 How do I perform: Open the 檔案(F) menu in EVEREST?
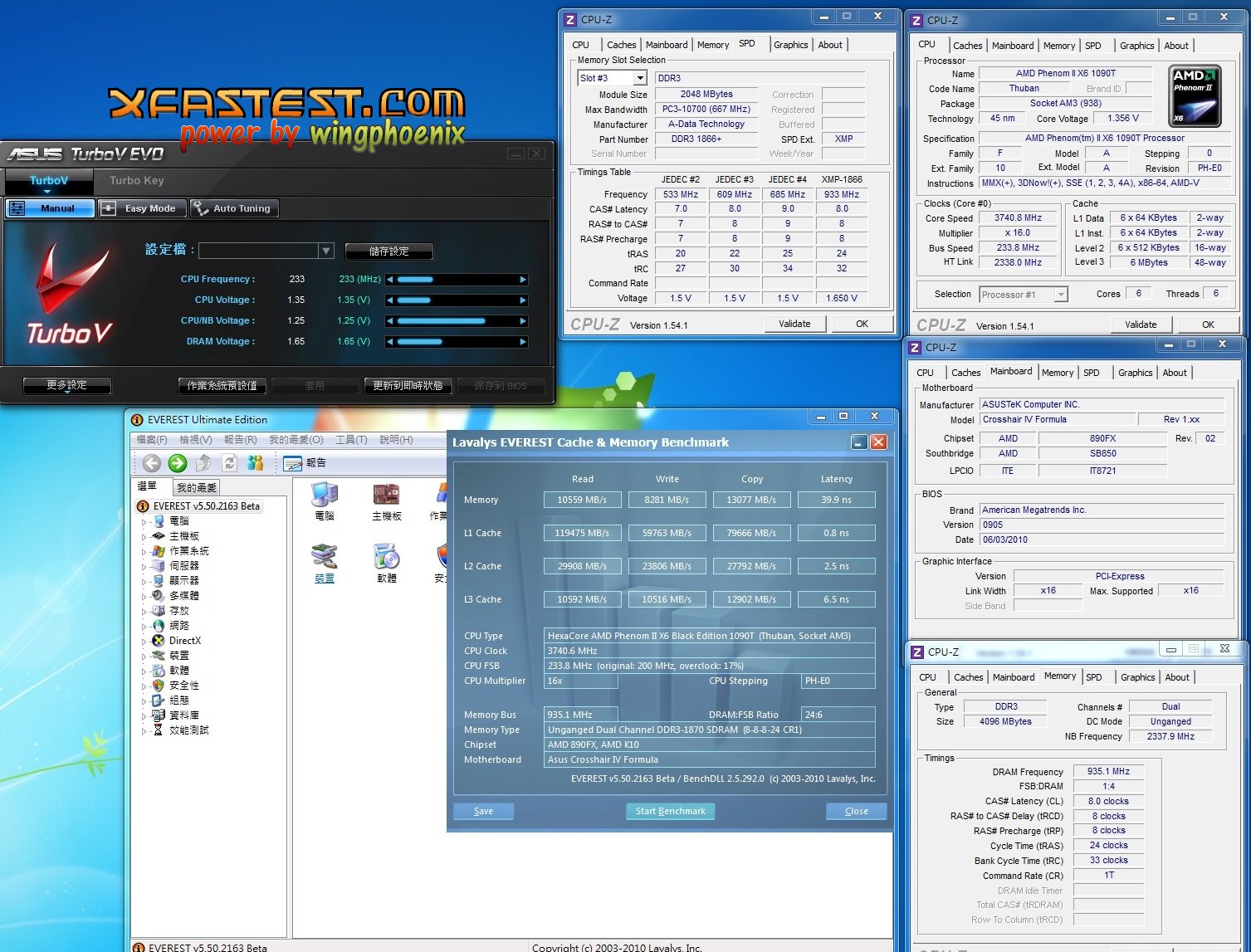152,440
